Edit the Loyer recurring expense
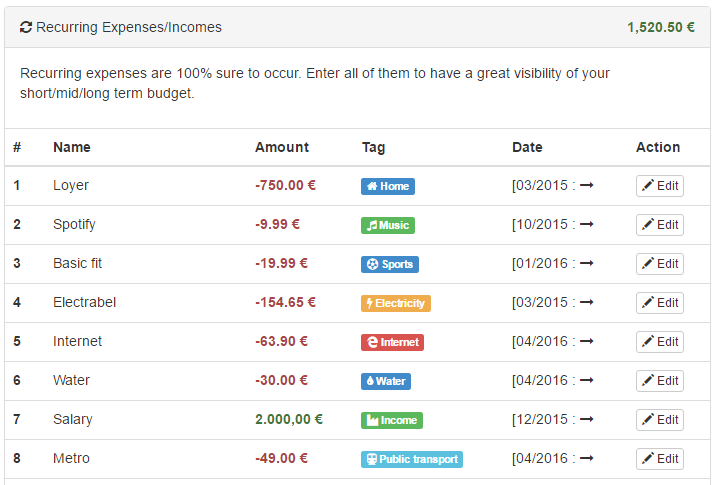The width and height of the screenshot is (716, 485). pos(660,186)
